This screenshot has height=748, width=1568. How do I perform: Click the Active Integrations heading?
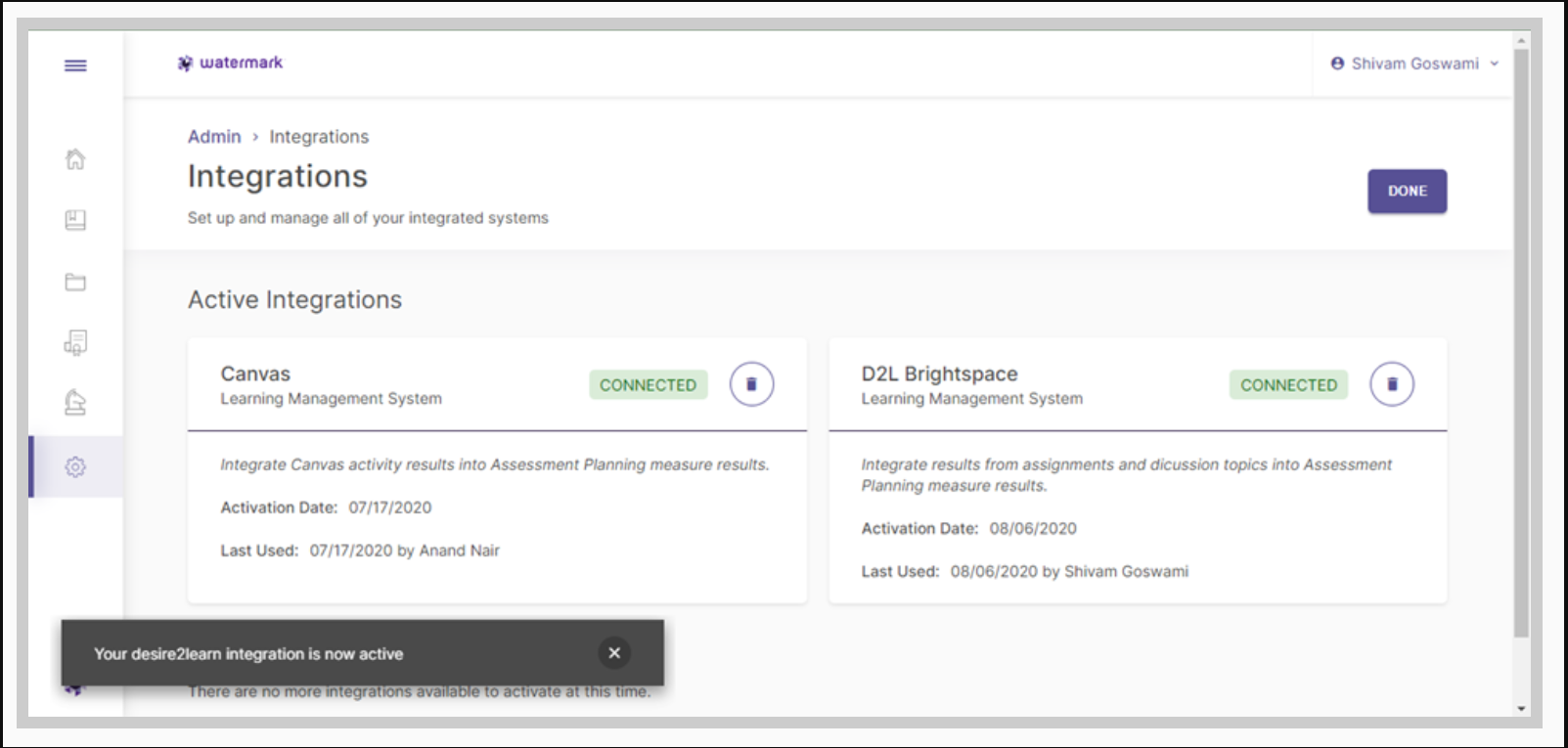[294, 300]
